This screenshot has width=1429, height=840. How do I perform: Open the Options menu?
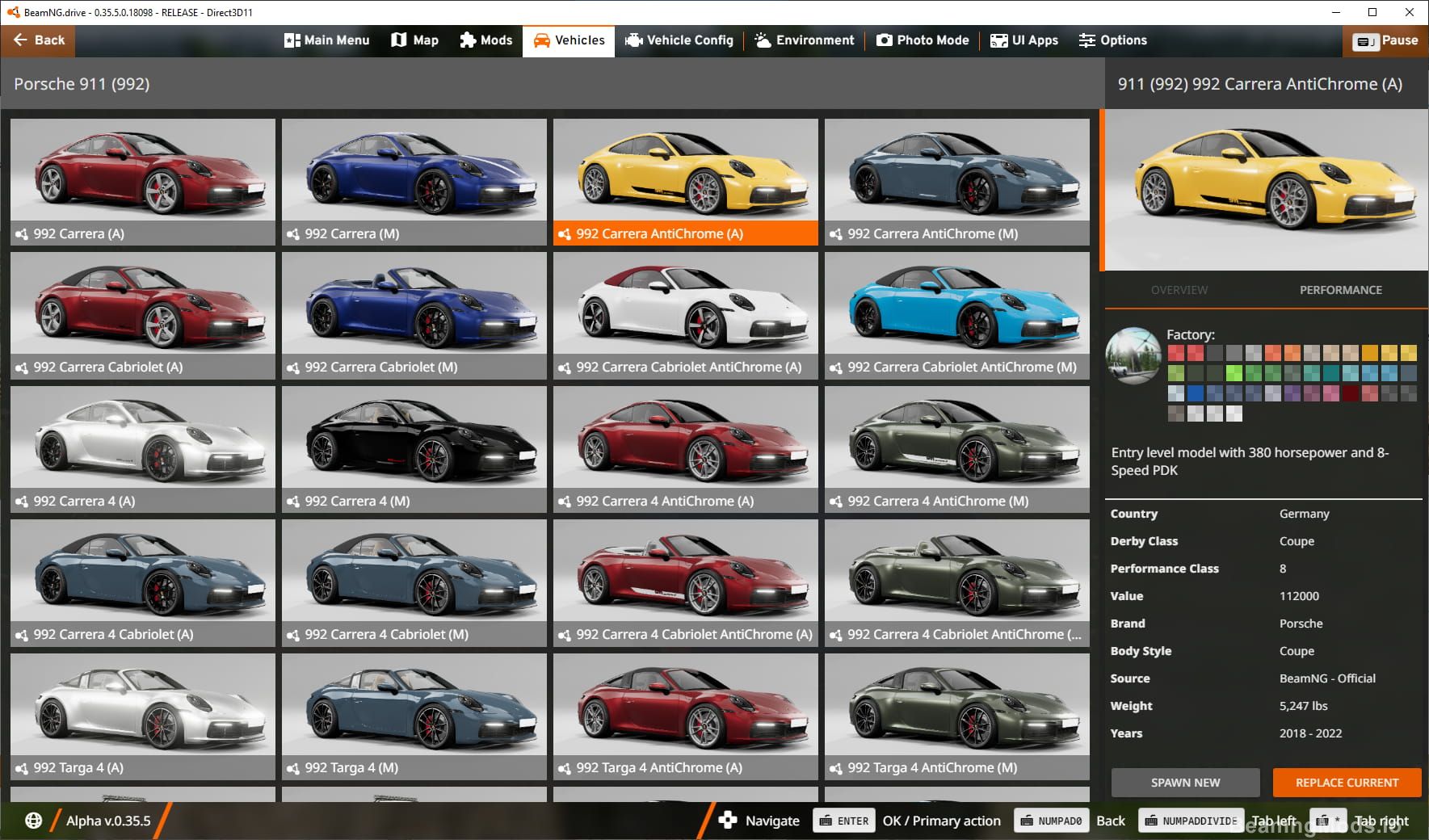(x=1113, y=40)
